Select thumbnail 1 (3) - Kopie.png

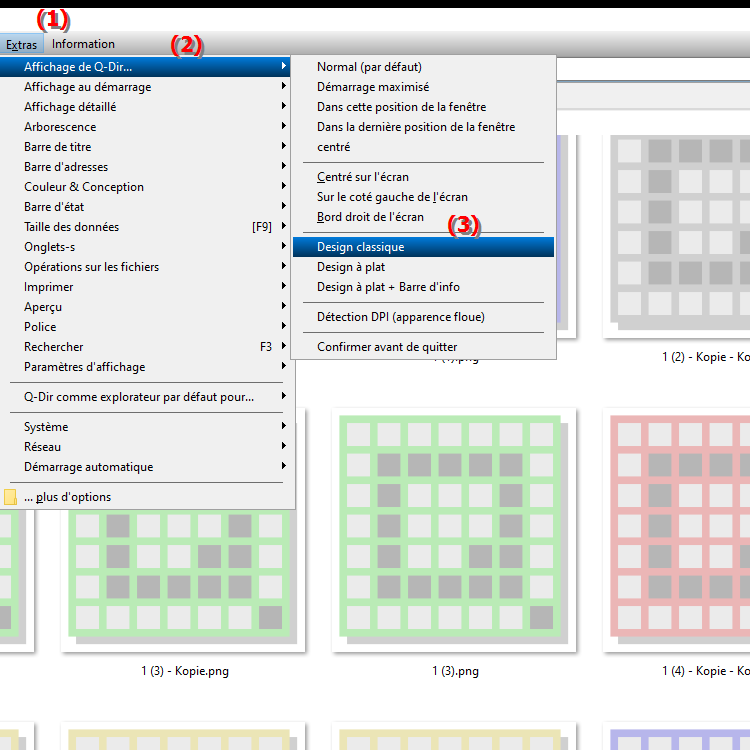pos(183,581)
